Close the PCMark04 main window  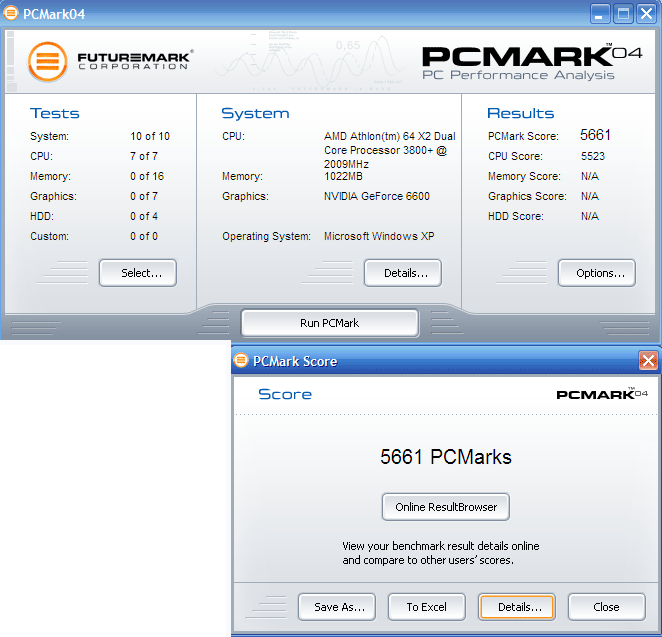coord(646,14)
